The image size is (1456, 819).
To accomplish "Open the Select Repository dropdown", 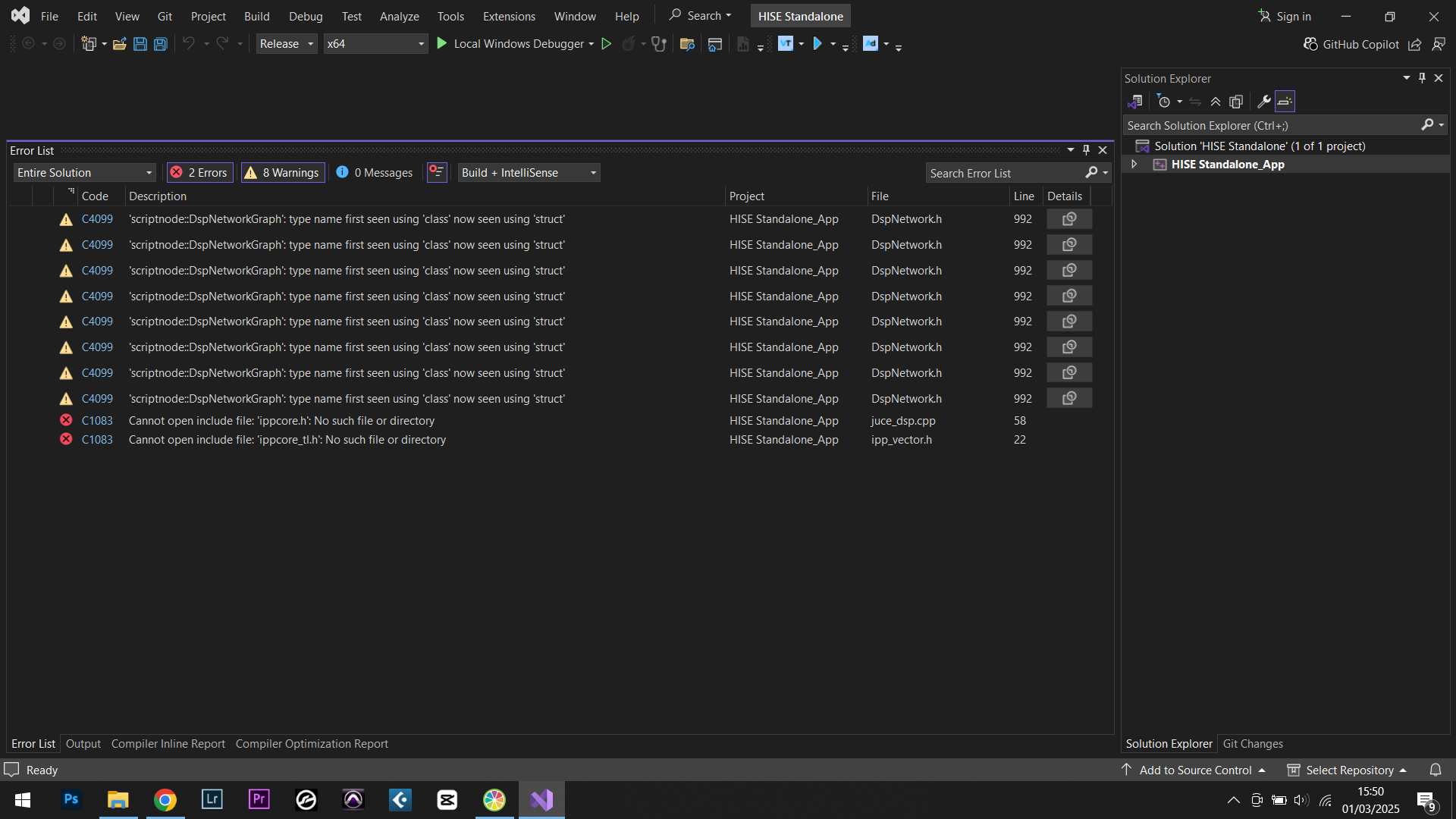I will pos(1347,770).
